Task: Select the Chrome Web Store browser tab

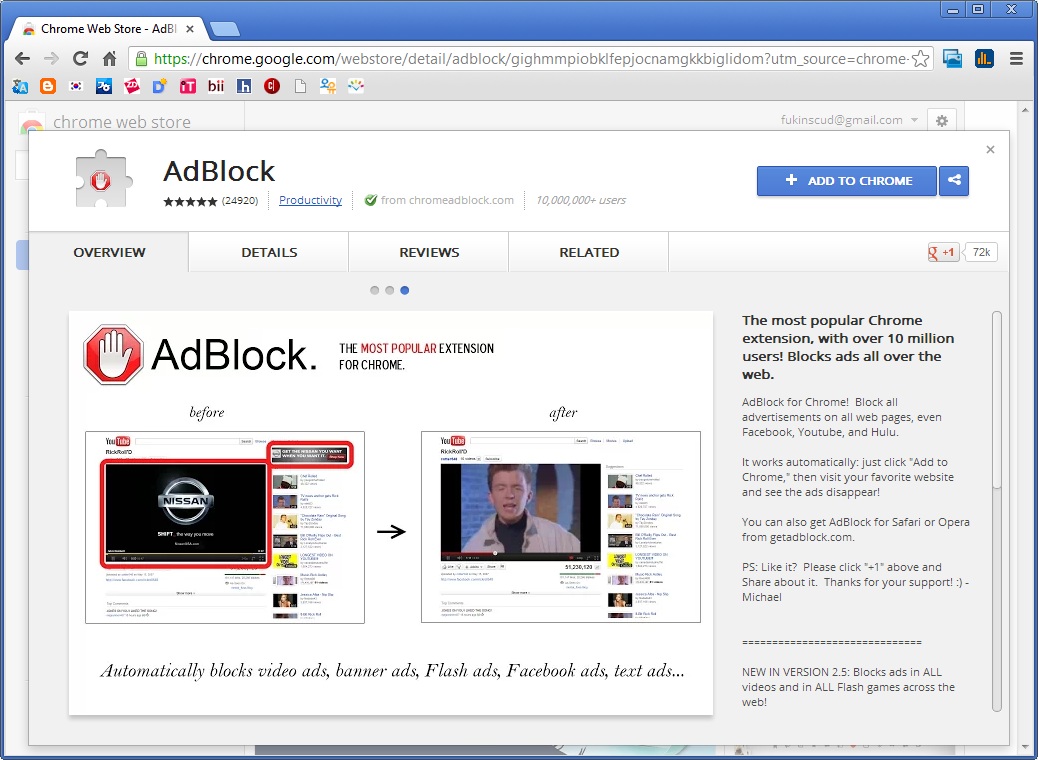Action: coord(108,29)
